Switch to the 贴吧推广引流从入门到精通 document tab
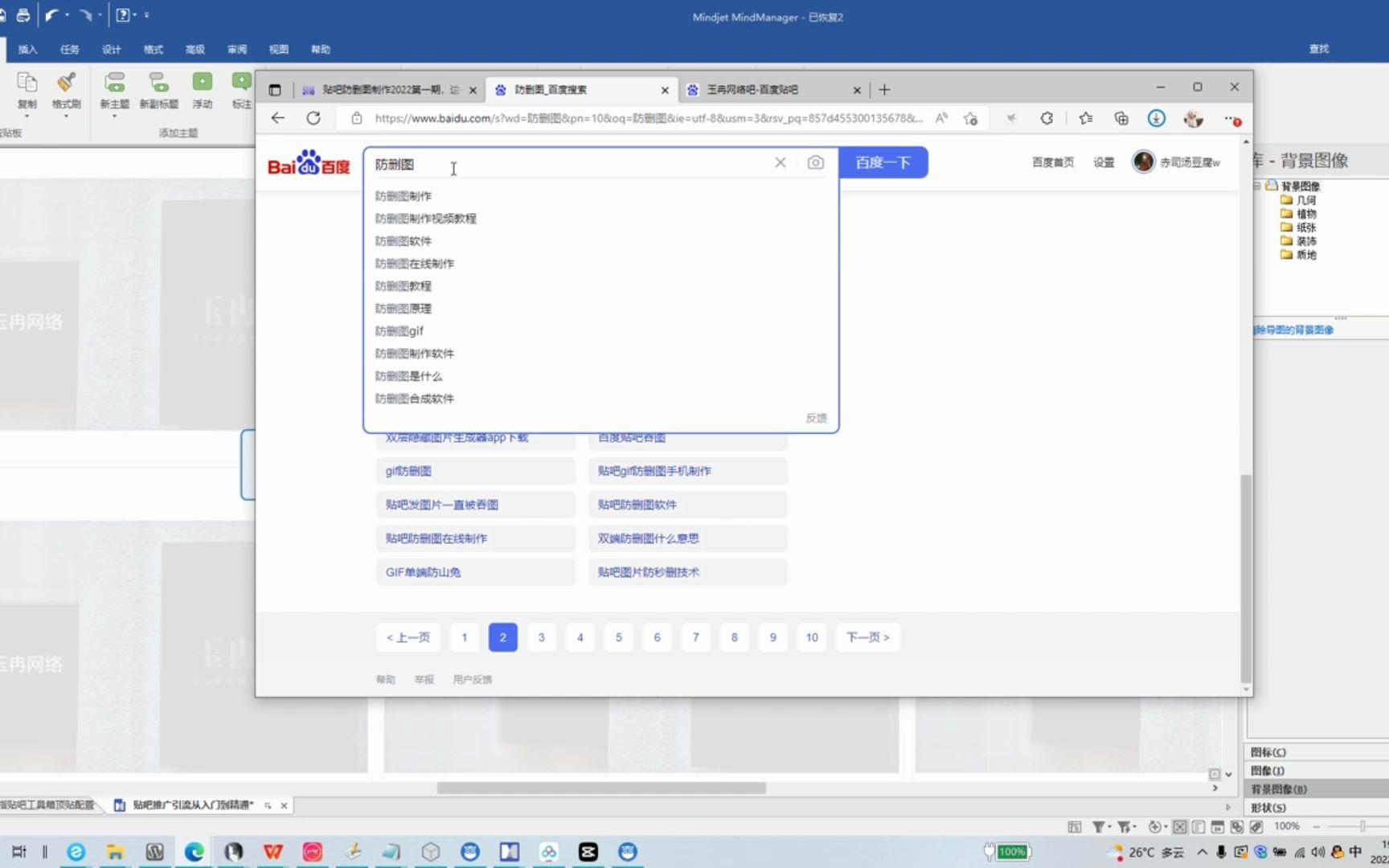This screenshot has height=868, width=1389. (x=193, y=805)
